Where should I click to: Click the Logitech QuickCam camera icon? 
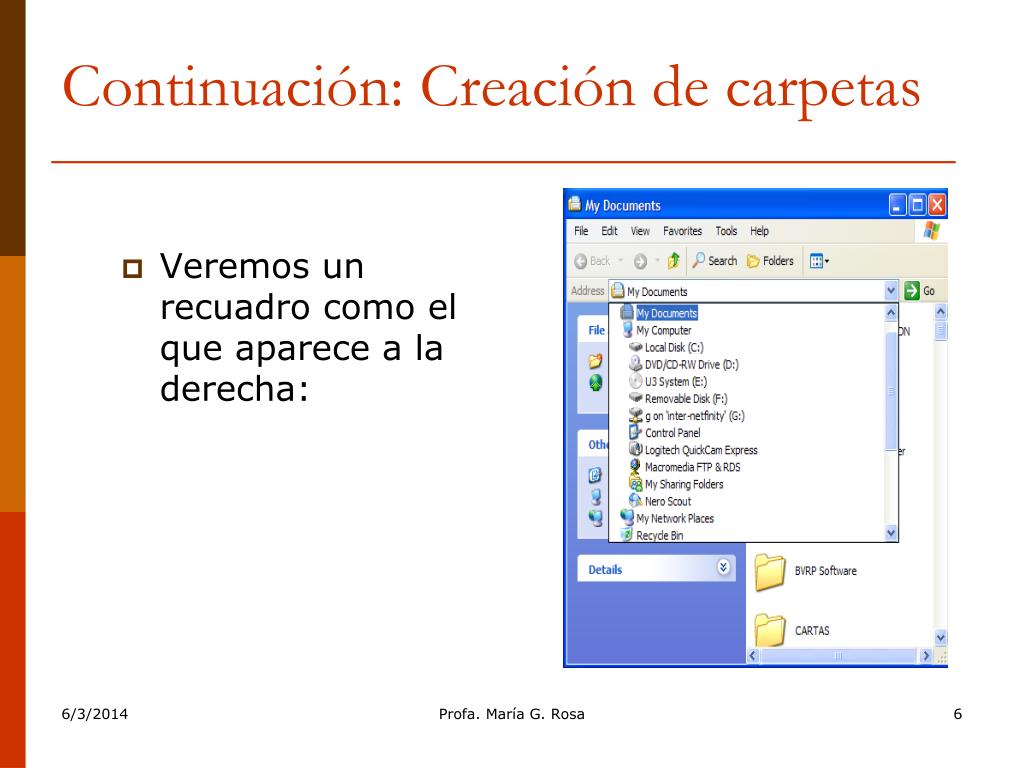pos(635,449)
